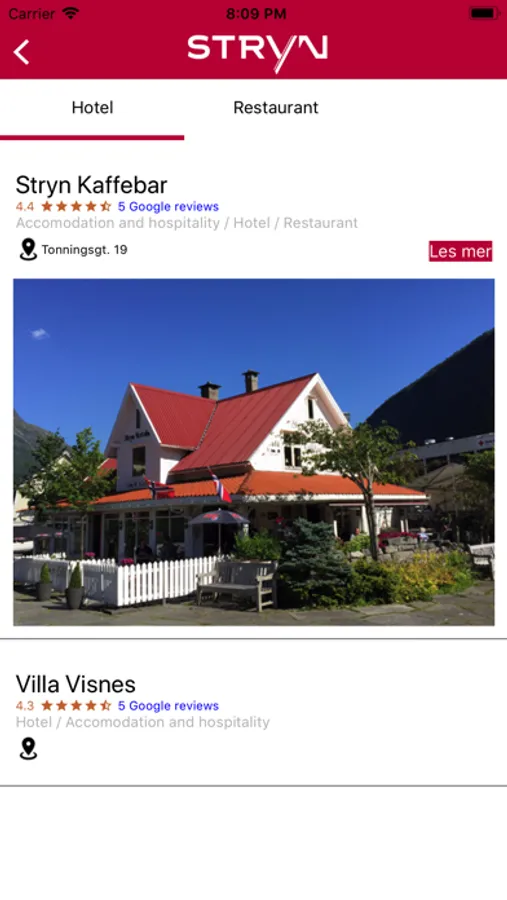
Task: Click the Villa Visnes title
Action: click(x=76, y=684)
